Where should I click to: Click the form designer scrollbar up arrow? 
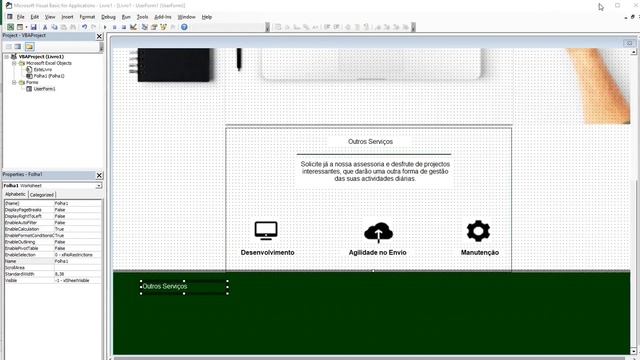coord(633,52)
